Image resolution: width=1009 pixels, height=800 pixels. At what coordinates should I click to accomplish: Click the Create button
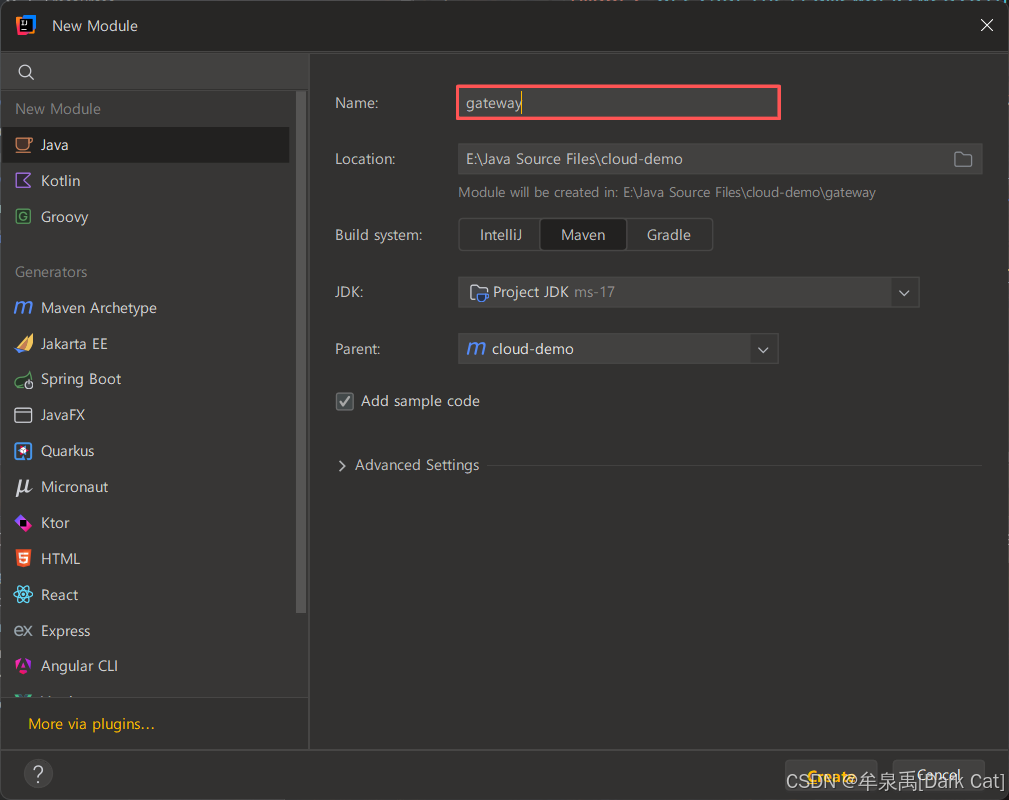click(x=831, y=776)
